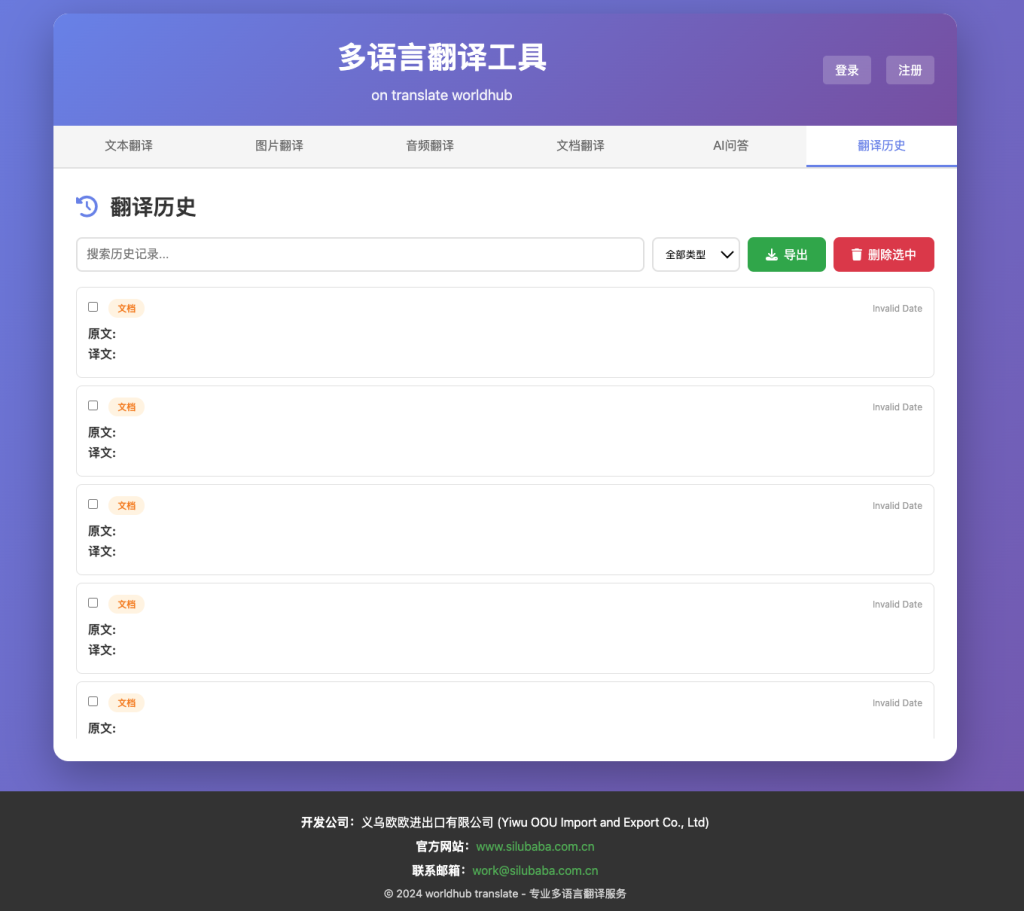Click the download icon on export button
This screenshot has width=1024, height=911.
tap(771, 255)
